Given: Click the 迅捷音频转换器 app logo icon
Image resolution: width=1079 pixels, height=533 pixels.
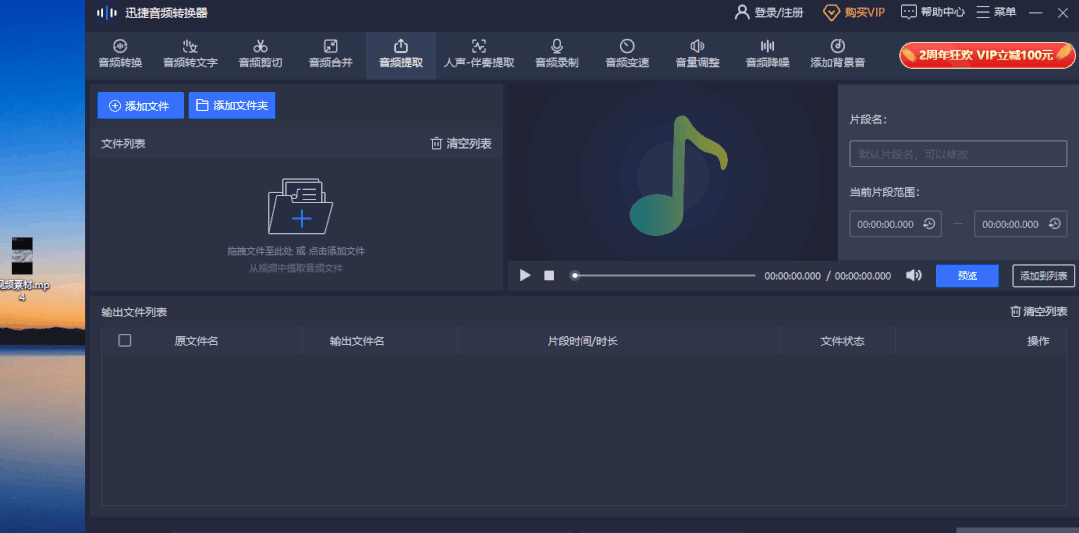Looking at the screenshot, I should tap(105, 12).
